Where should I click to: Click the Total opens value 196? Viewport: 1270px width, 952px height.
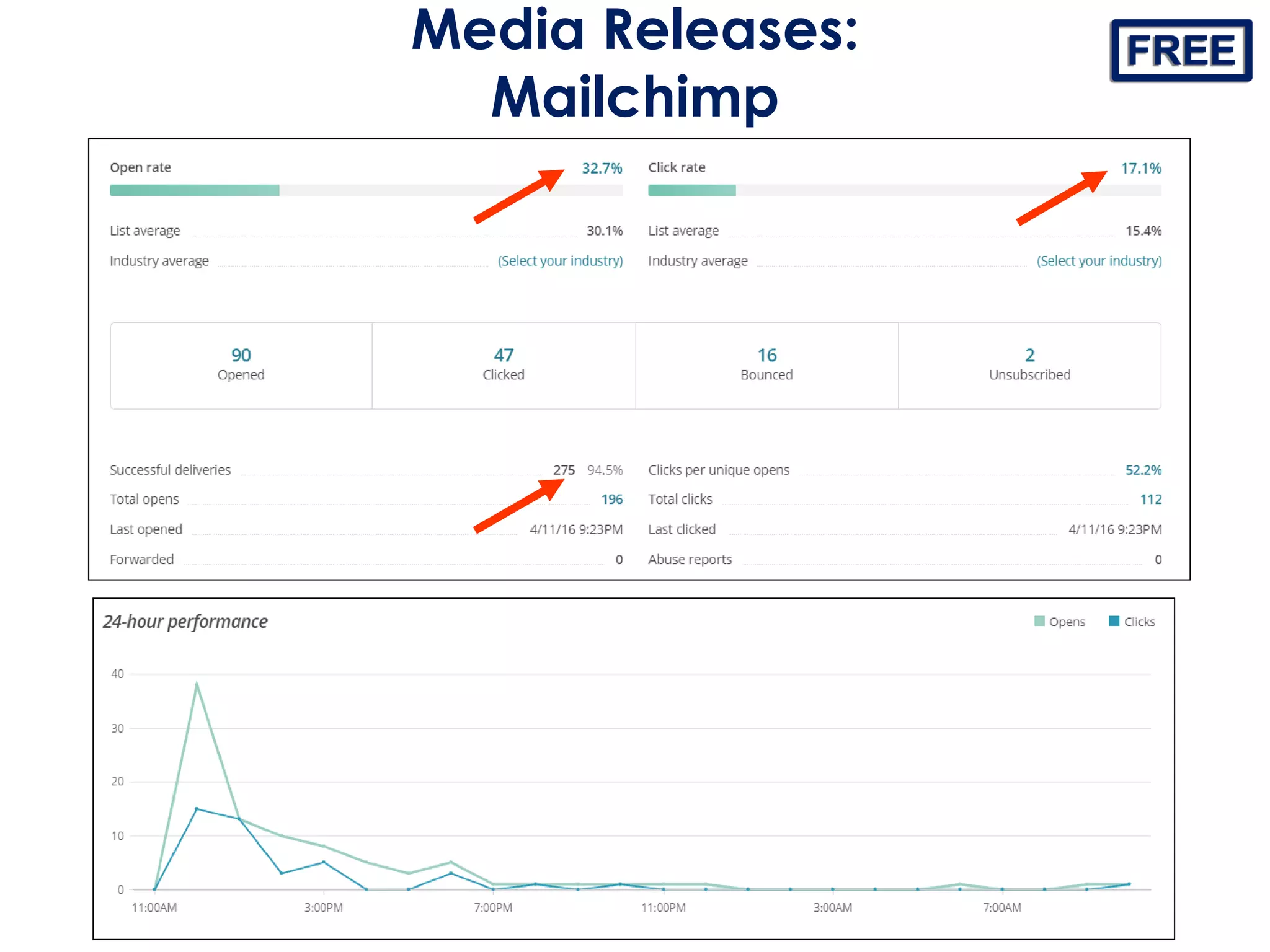click(611, 500)
